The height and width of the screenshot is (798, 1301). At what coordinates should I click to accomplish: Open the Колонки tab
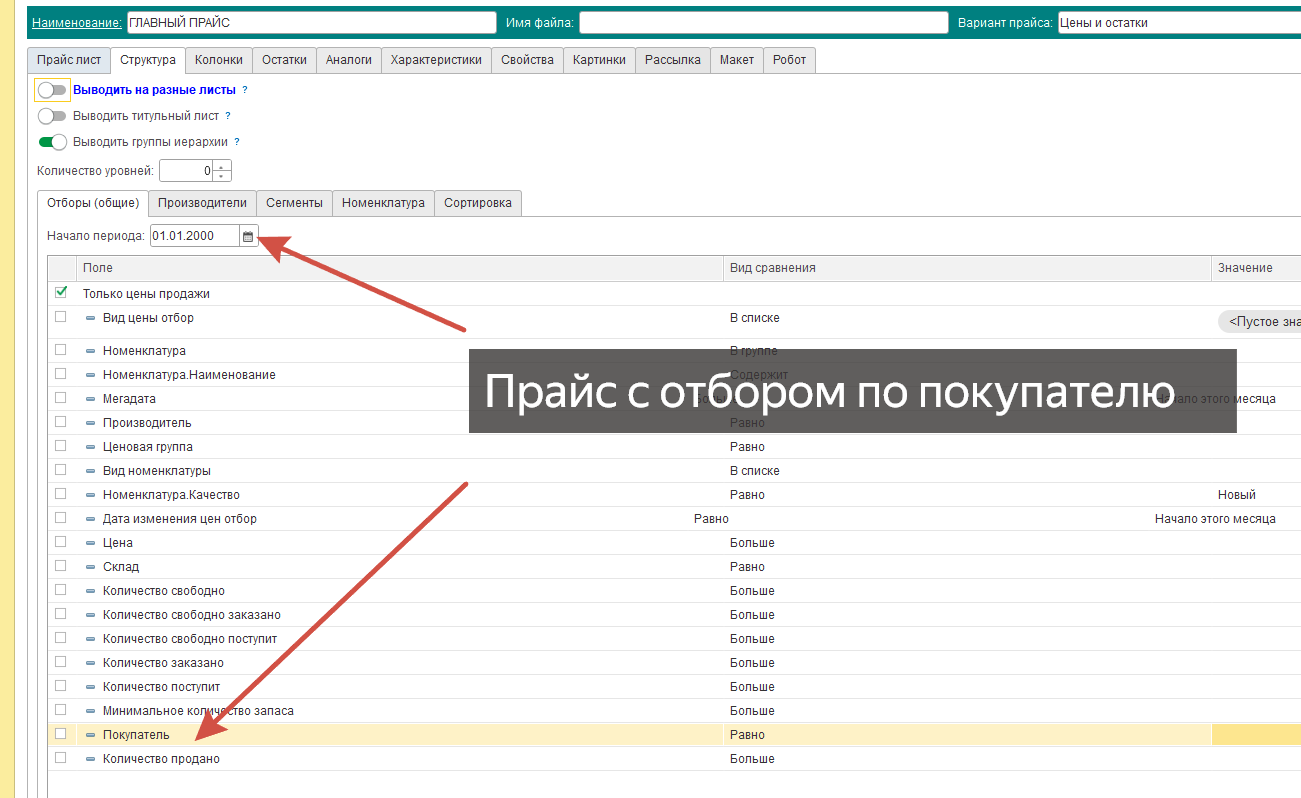[x=219, y=60]
